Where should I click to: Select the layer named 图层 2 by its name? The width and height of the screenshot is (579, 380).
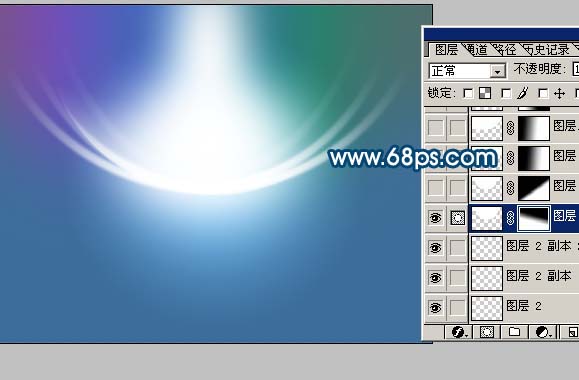point(524,306)
